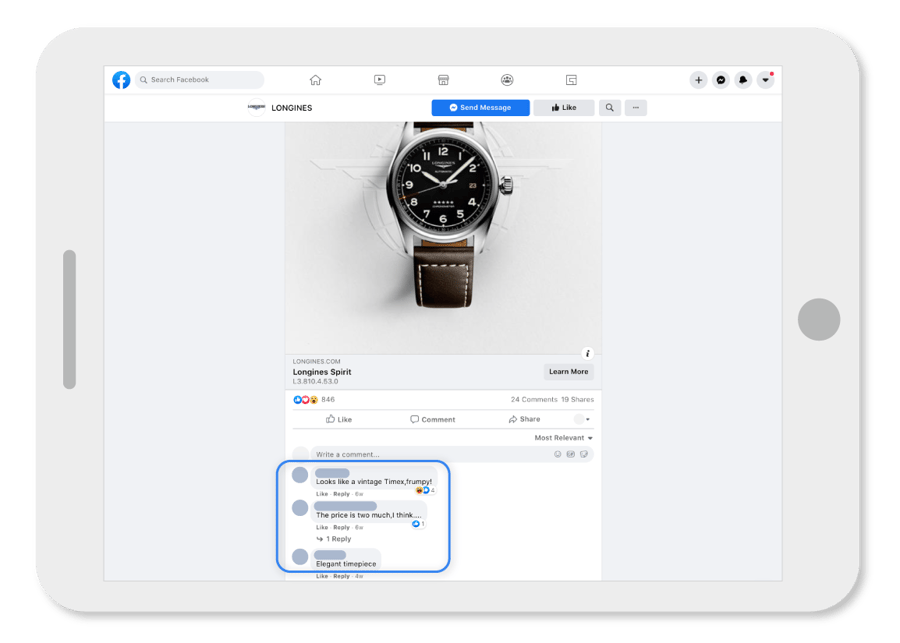Search within the Longines page
Viewport: 900px width, 643px height.
pos(610,107)
